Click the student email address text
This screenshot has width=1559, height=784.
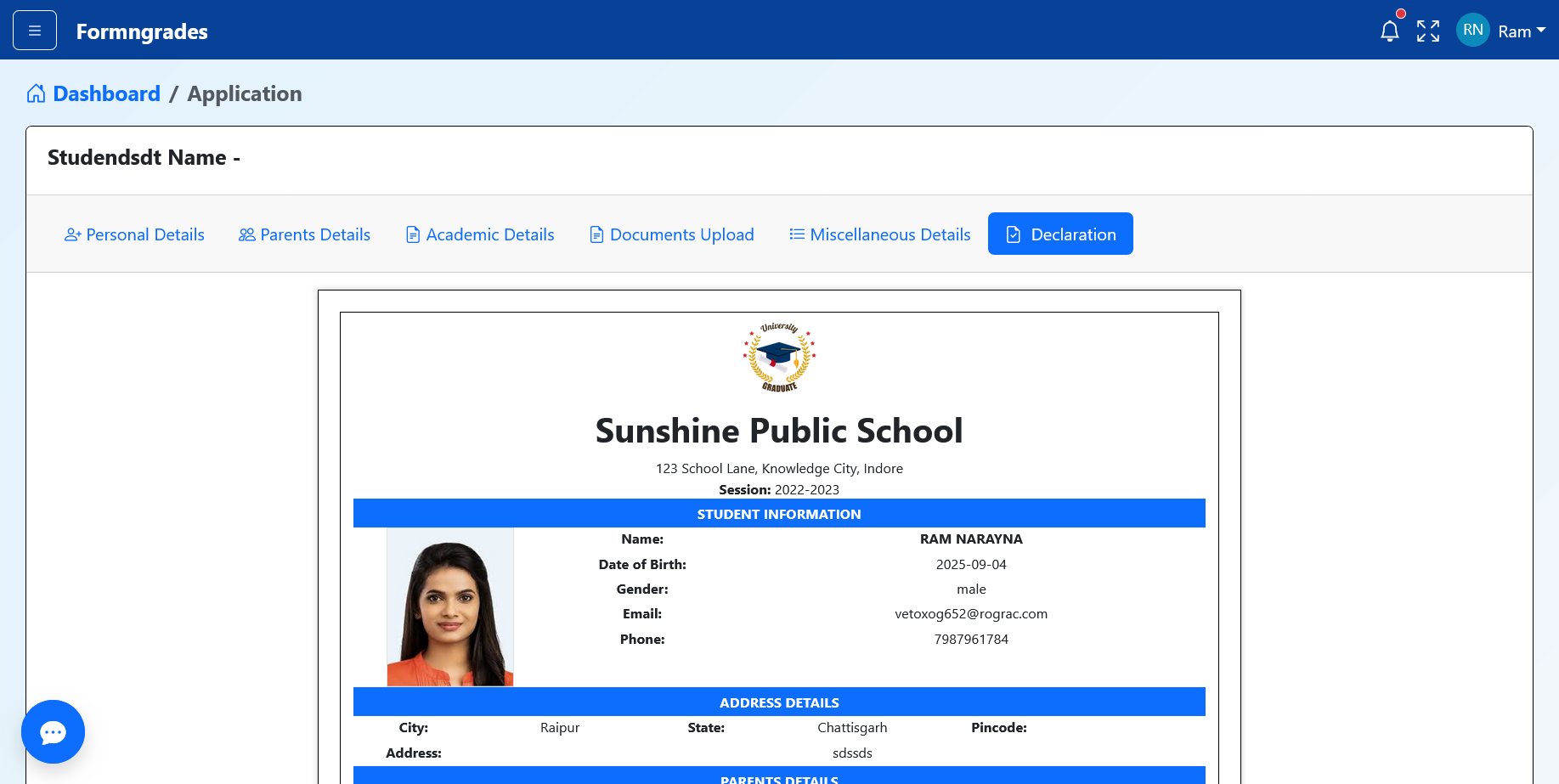point(971,613)
